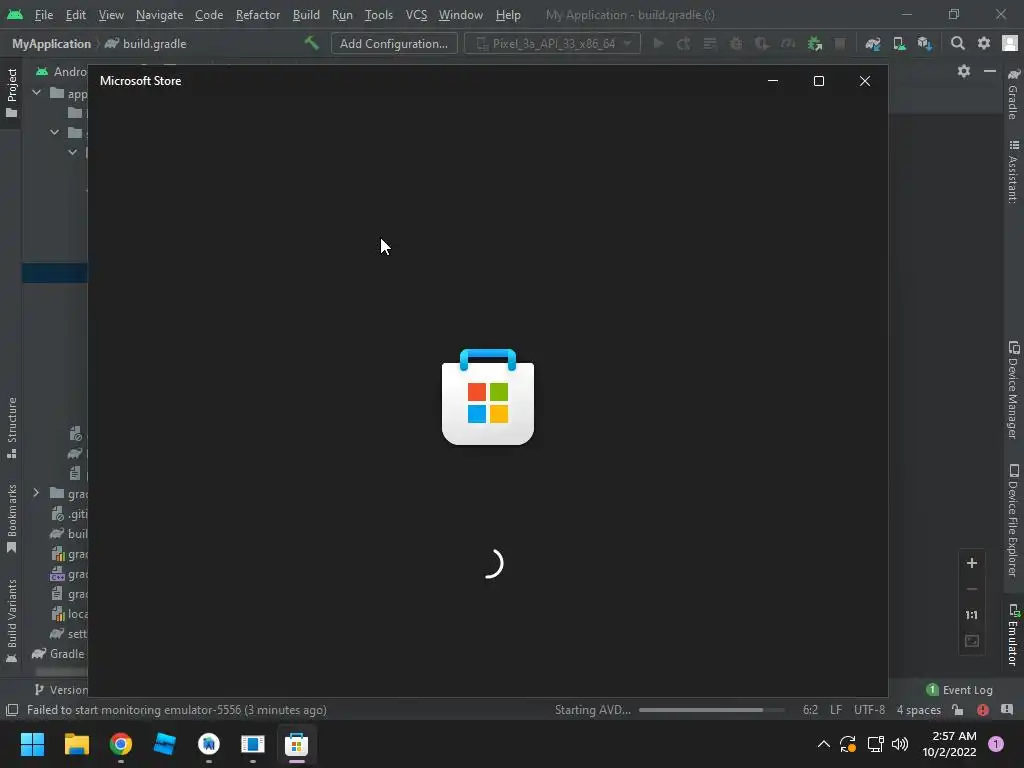1024x768 pixels.
Task: Click the Attach Debugger to Android Process icon
Action: click(x=814, y=44)
